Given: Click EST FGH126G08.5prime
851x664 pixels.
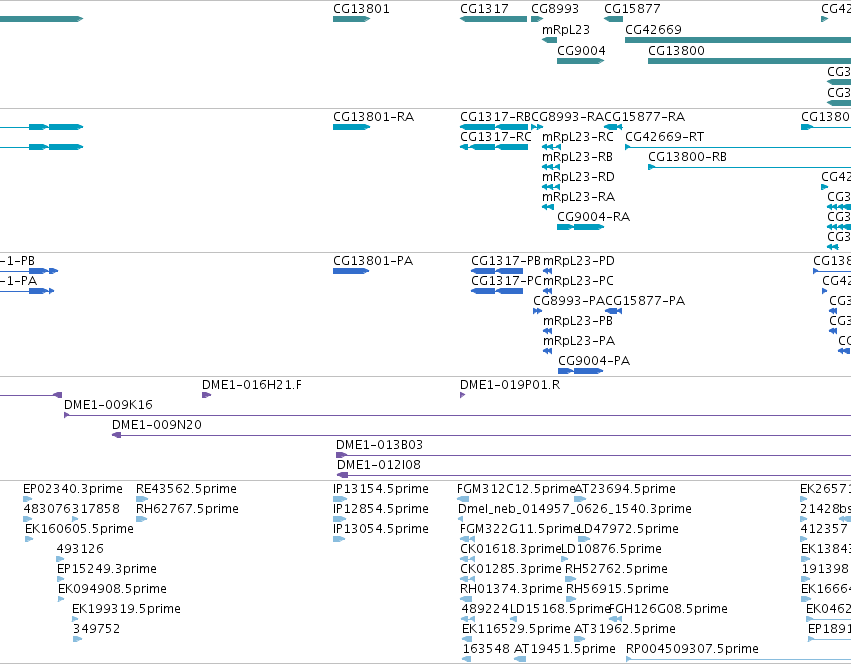Looking at the screenshot, I should (x=615, y=619).
